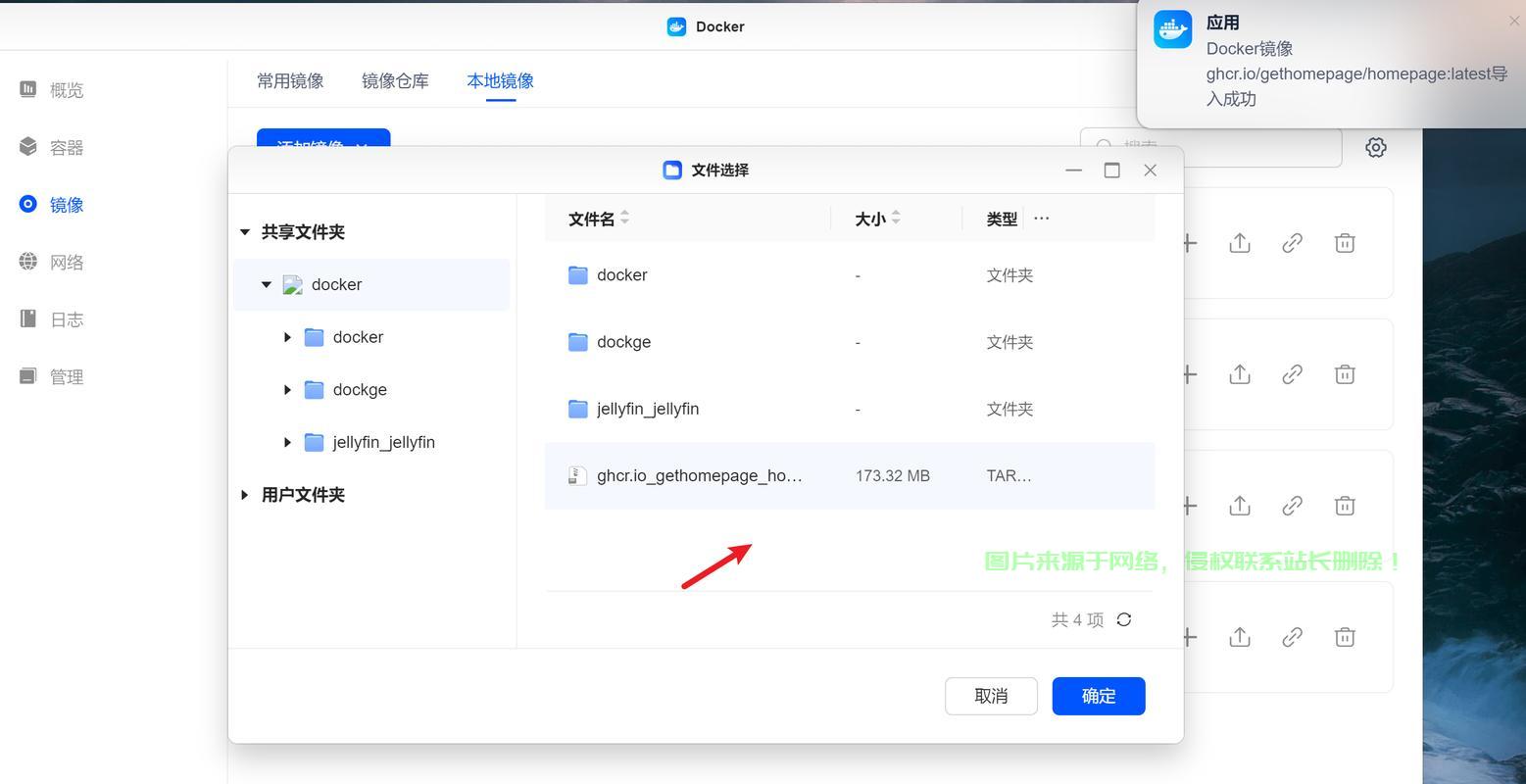Open the 网络 network sidebar item
Screen dimensions: 1526x784
52,262
